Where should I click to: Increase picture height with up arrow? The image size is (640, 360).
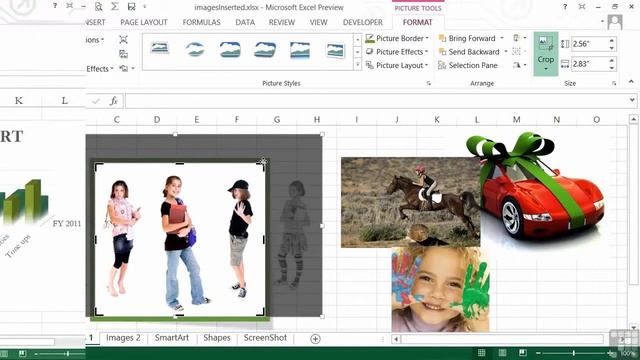click(611, 40)
